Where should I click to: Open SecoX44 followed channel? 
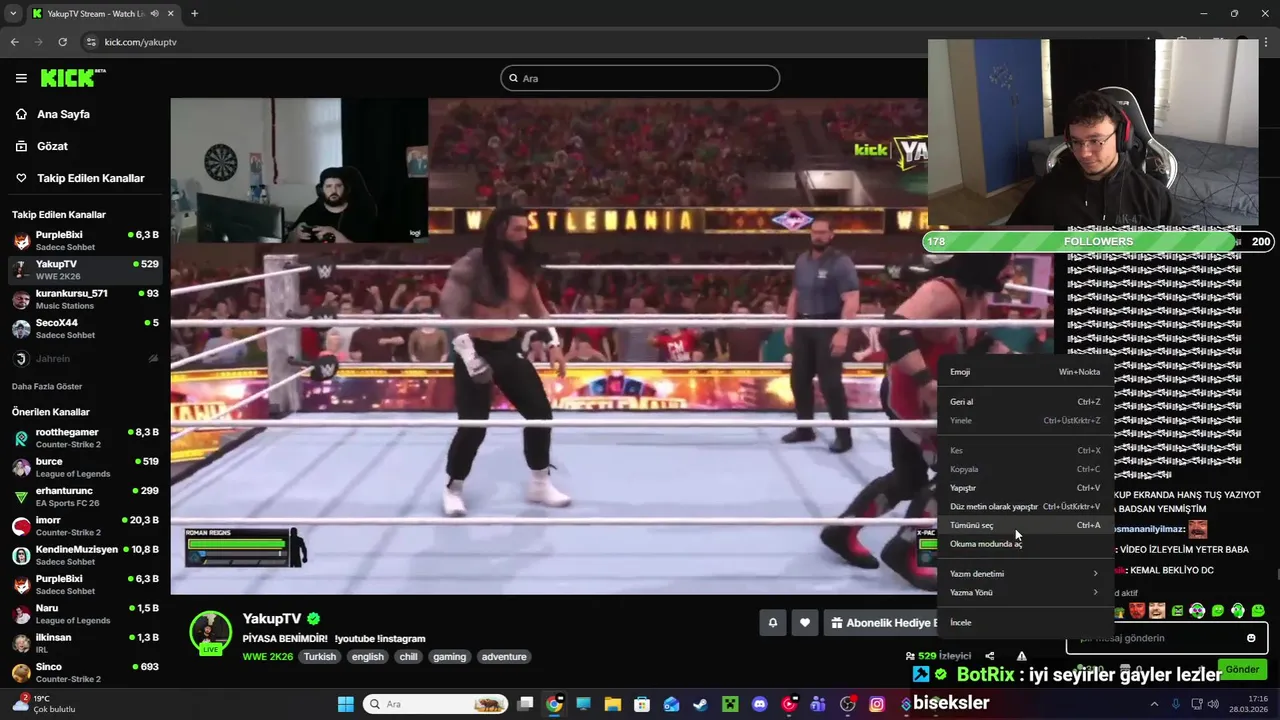tap(85, 328)
